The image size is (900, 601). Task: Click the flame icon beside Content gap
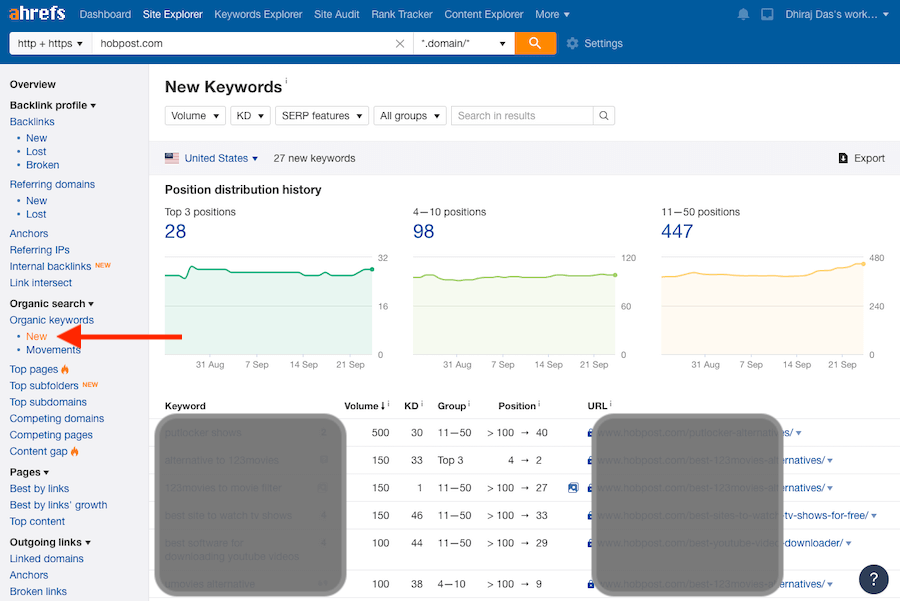tap(75, 451)
